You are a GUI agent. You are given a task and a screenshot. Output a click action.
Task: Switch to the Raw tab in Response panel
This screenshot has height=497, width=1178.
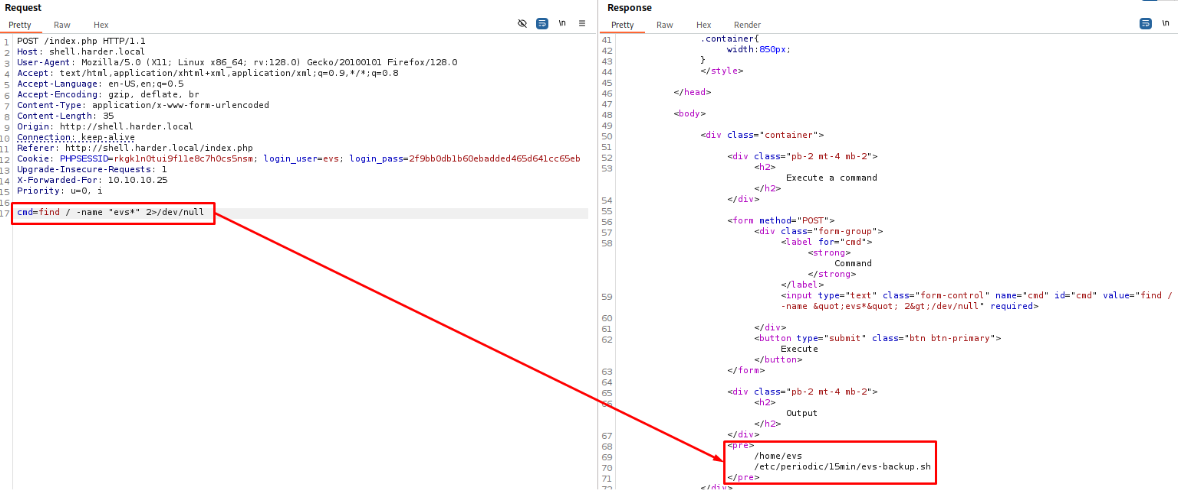tap(665, 25)
